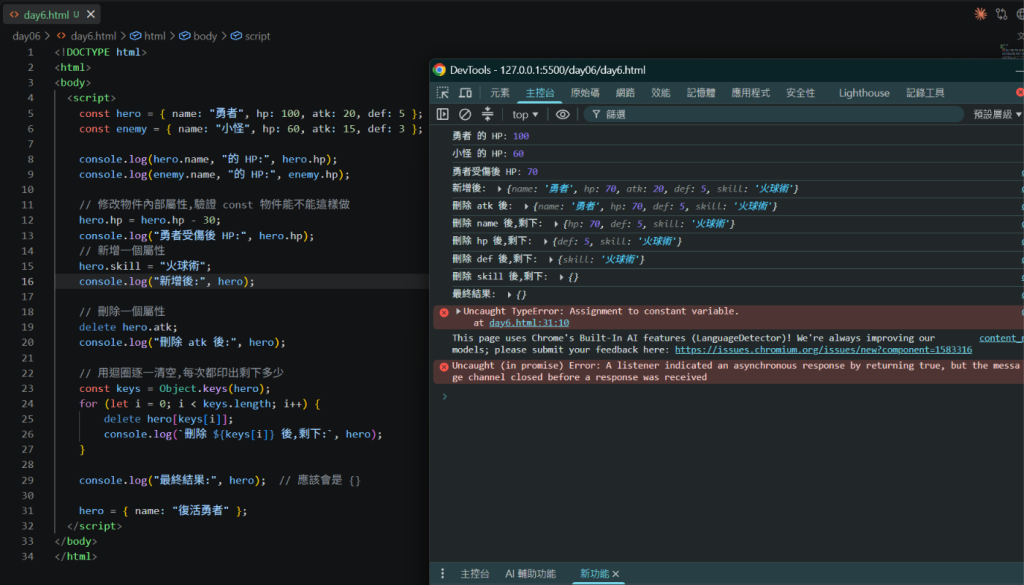This screenshot has height=585, width=1024.
Task: Select the drawer 主控台 tab
Action: (x=475, y=573)
